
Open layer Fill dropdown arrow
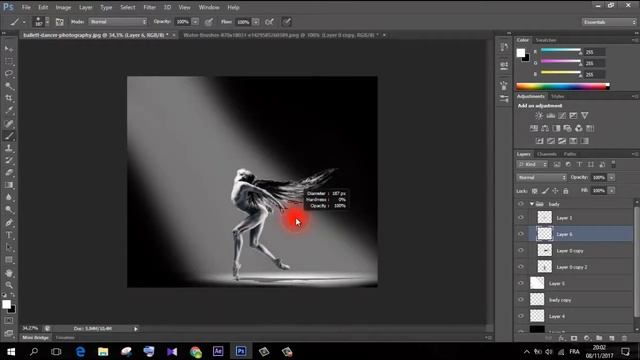pos(611,191)
